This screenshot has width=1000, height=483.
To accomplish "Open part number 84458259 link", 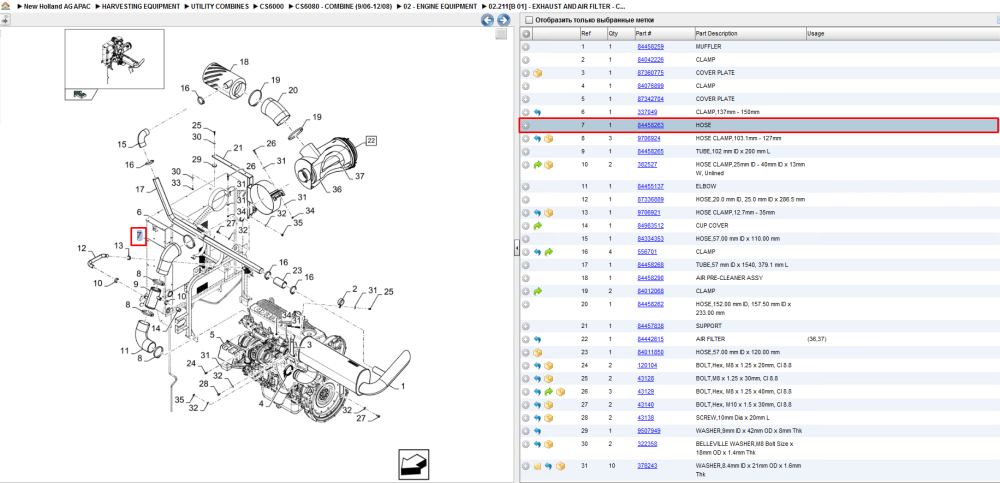I will coord(651,47).
